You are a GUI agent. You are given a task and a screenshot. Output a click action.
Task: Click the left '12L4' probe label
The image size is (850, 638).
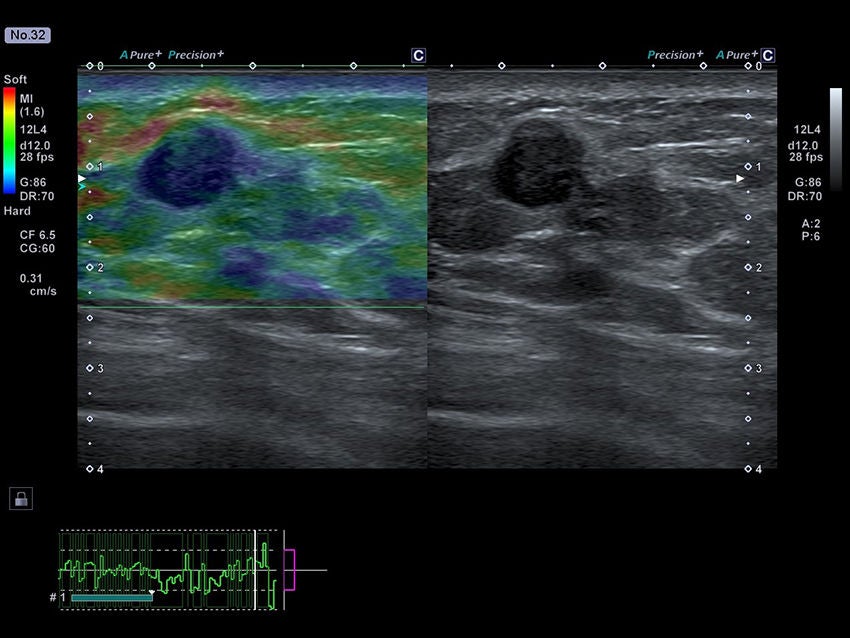pyautogui.click(x=33, y=130)
